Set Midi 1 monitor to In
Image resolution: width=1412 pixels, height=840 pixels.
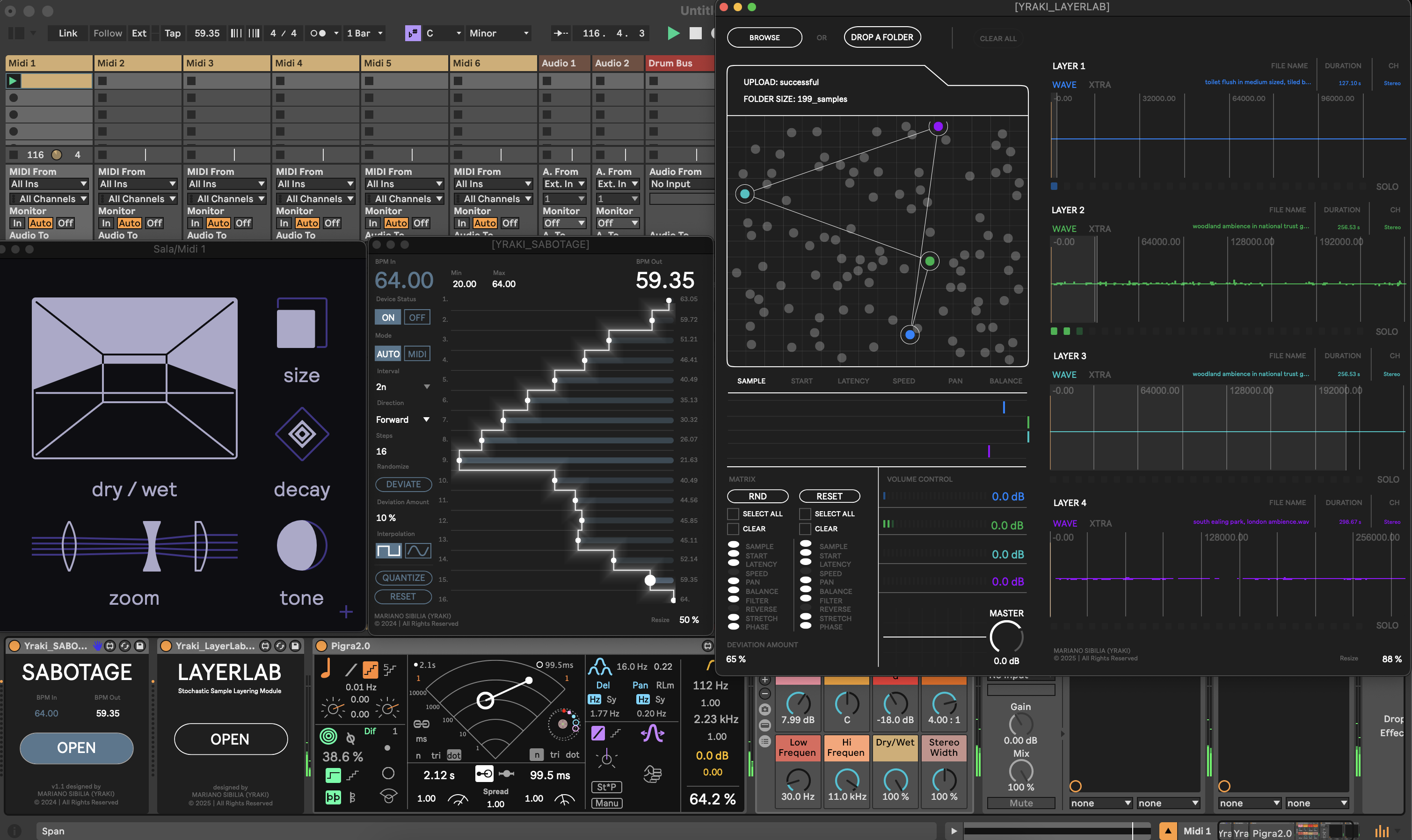tap(17, 223)
